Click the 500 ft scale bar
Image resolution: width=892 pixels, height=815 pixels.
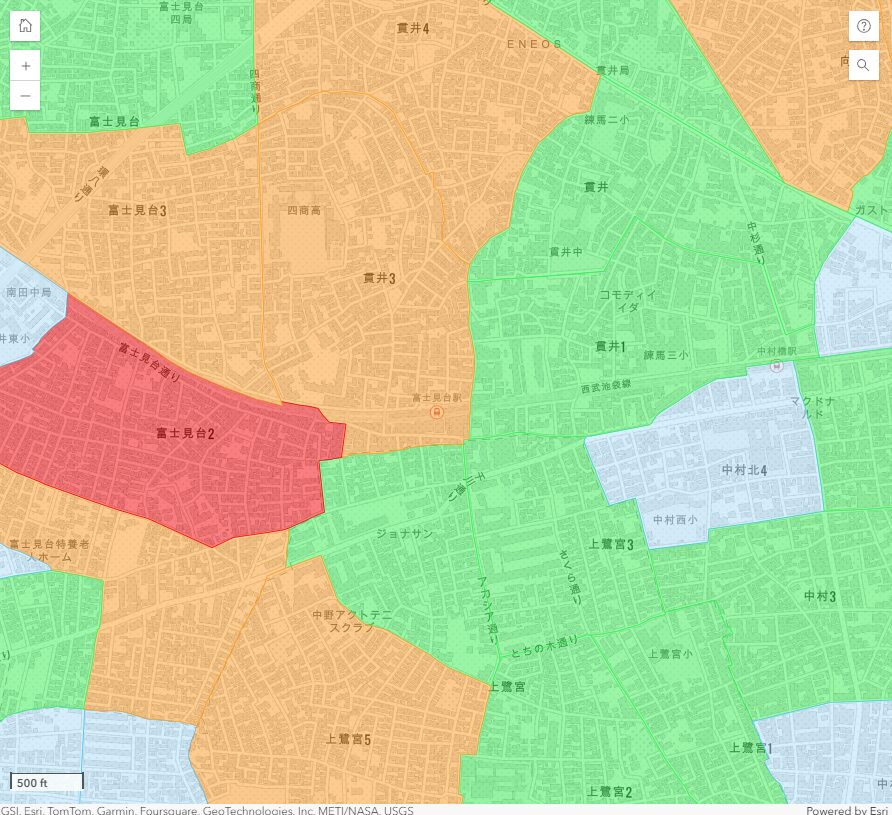(46, 782)
